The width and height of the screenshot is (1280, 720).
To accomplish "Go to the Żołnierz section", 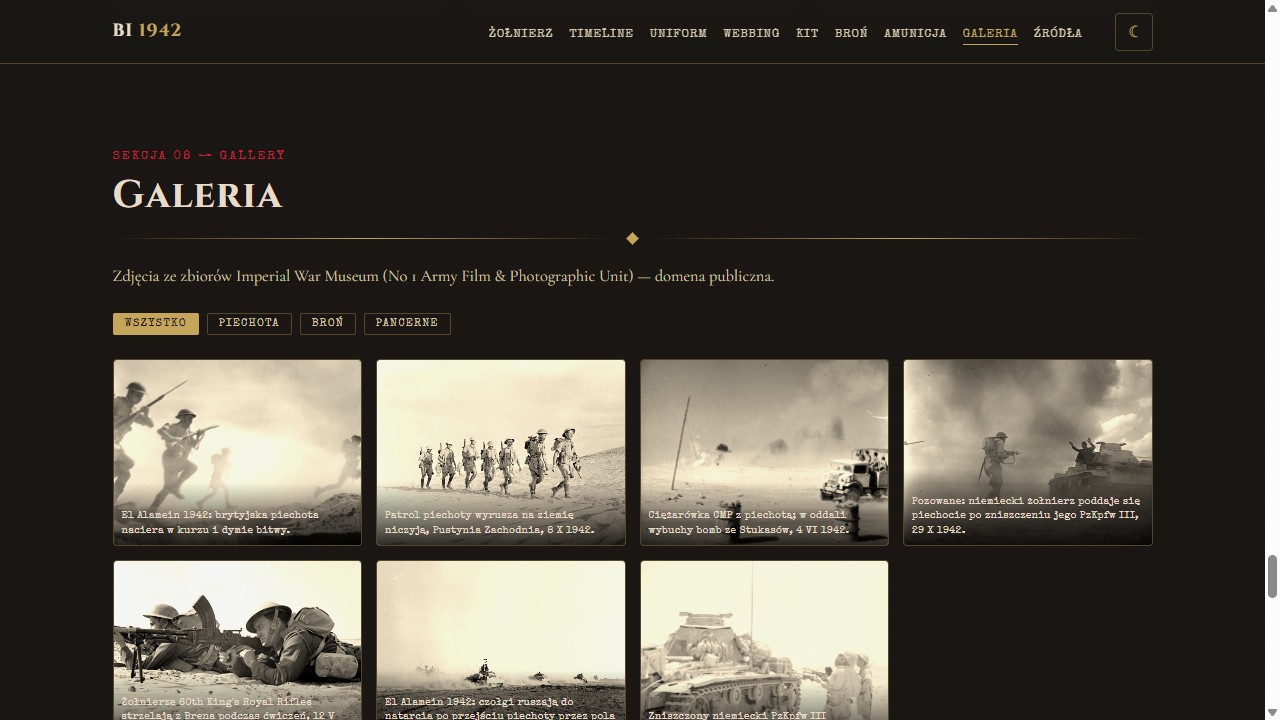I will click(x=520, y=33).
